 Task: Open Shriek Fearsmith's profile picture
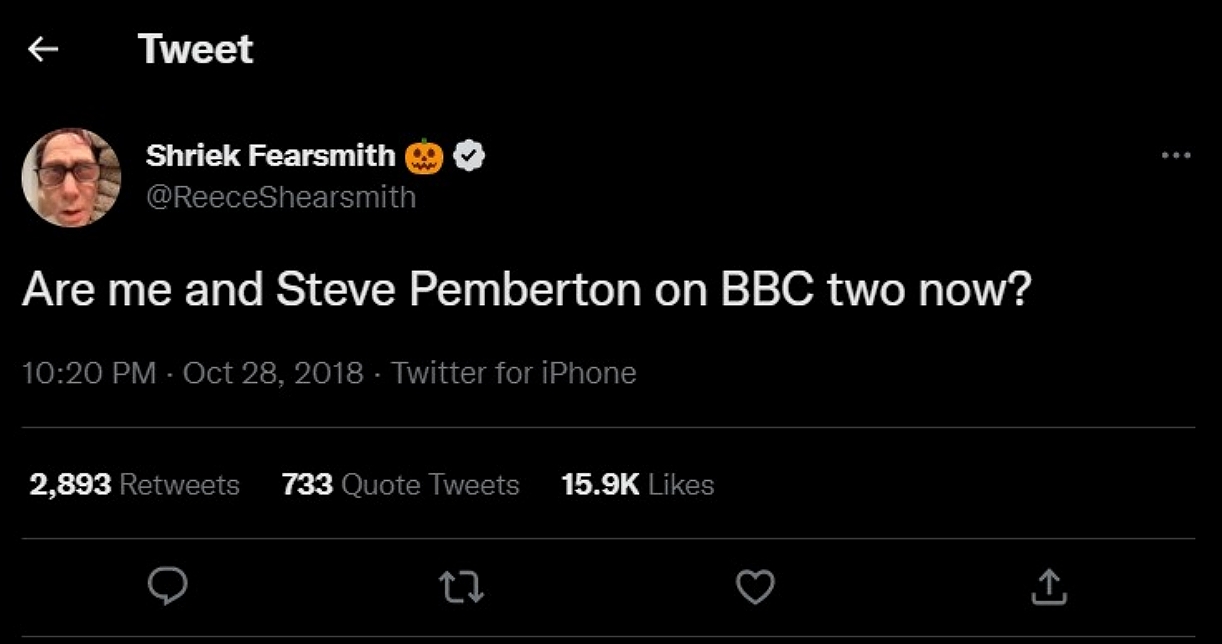point(71,177)
